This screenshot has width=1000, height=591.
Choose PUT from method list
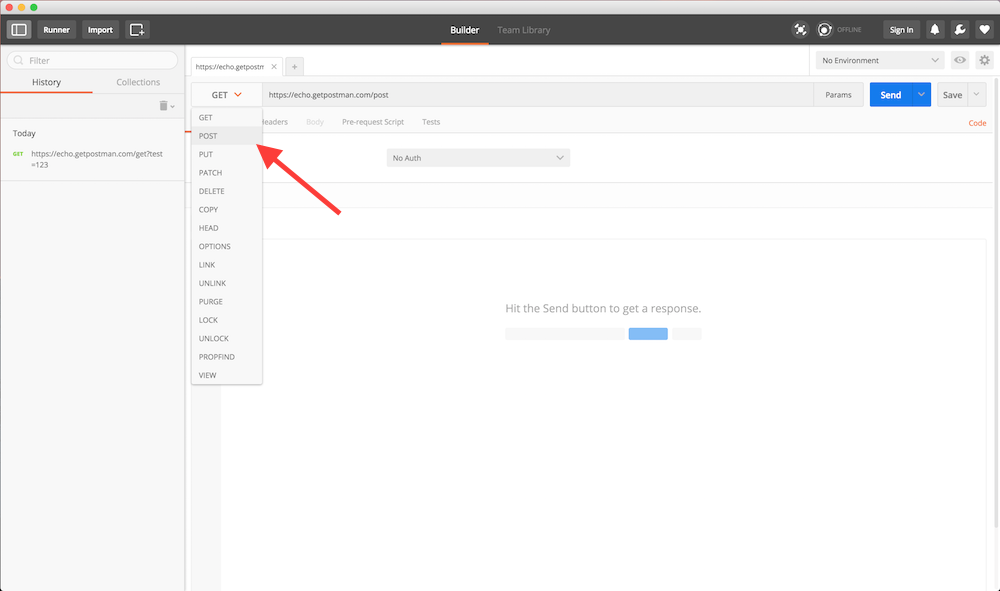pos(226,154)
